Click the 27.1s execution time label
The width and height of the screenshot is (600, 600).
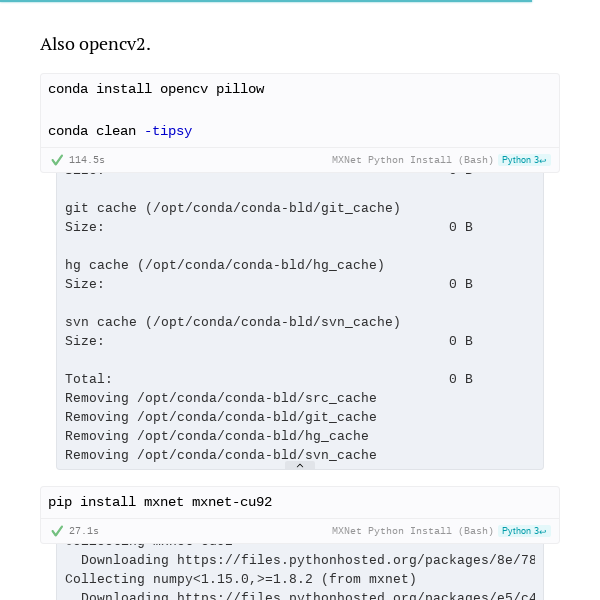[x=83, y=531]
